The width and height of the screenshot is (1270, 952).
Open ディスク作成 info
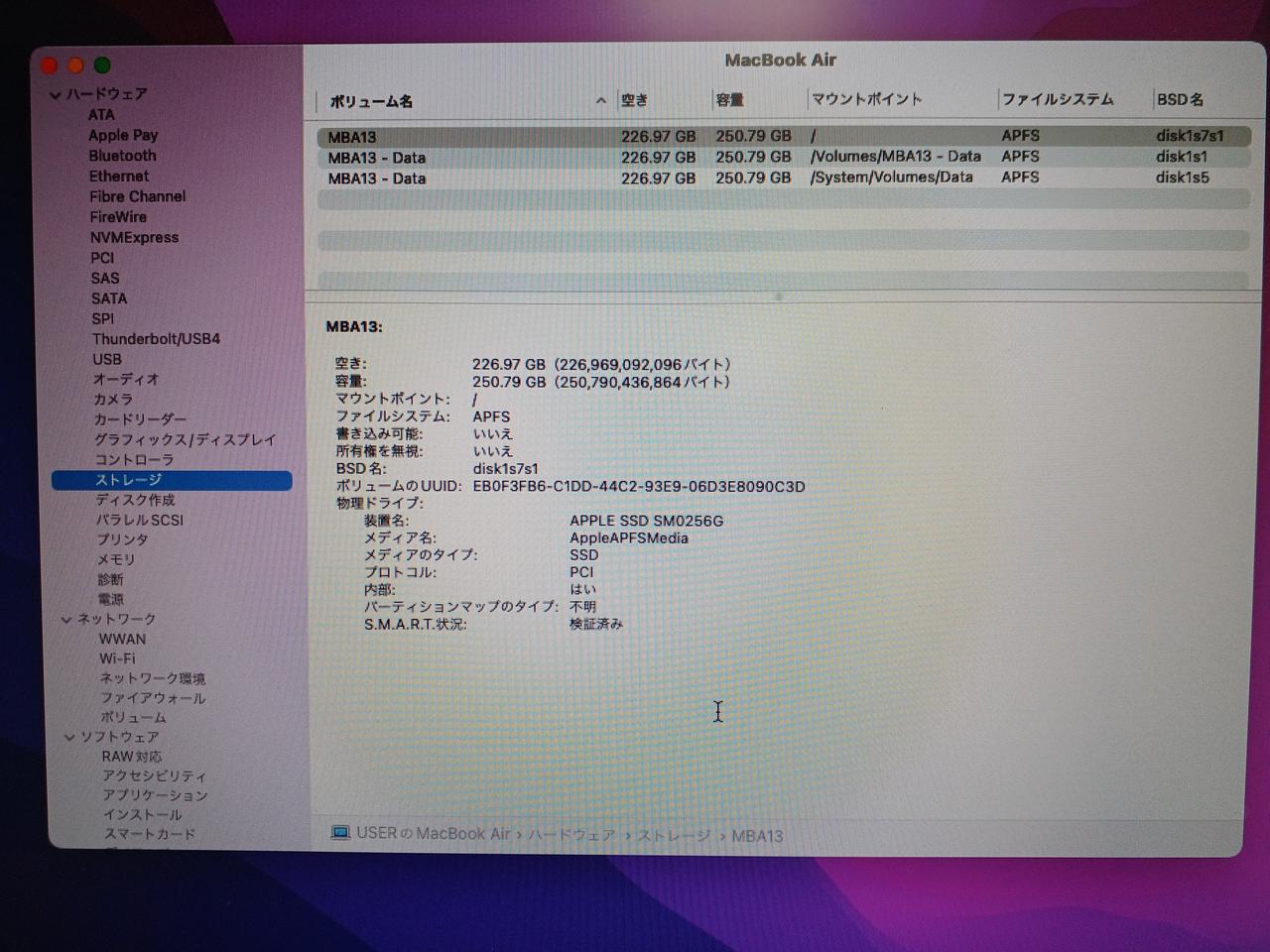tap(135, 500)
